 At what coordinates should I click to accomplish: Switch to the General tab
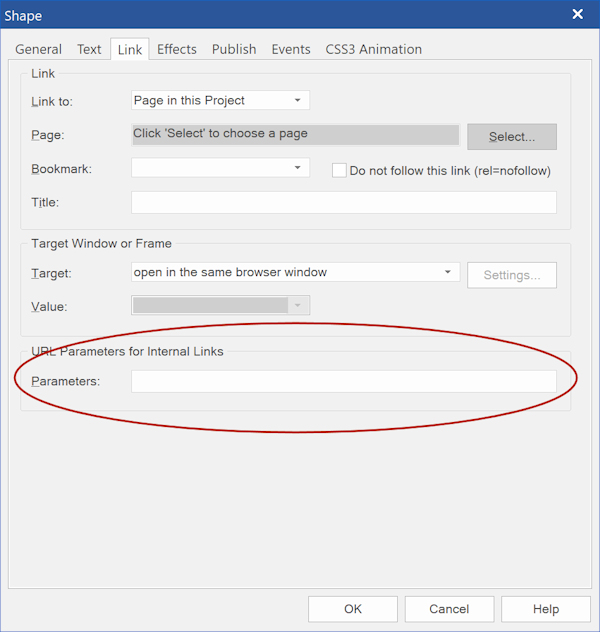[x=38, y=49]
